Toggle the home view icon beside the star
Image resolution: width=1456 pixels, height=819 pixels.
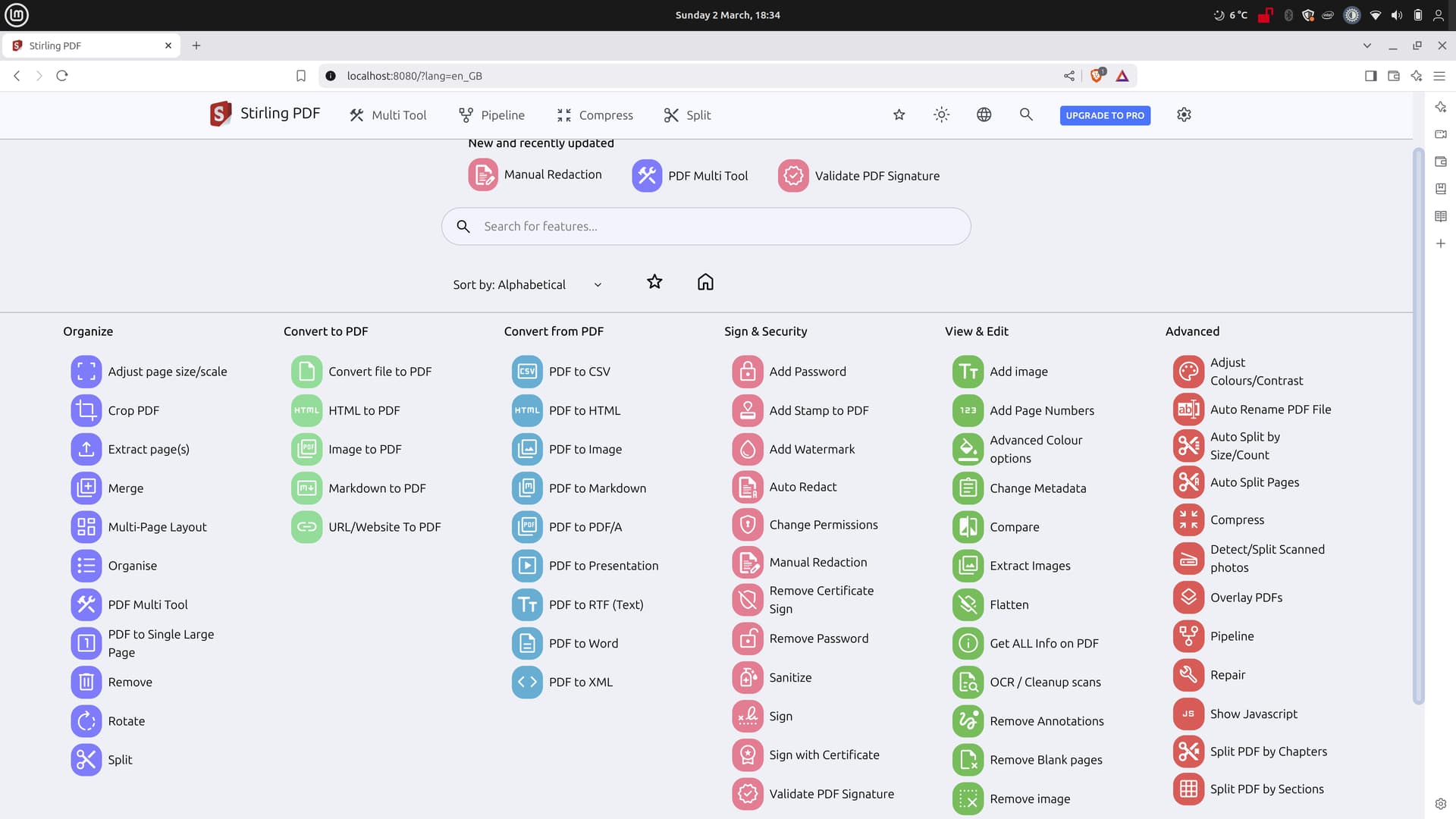(x=705, y=282)
